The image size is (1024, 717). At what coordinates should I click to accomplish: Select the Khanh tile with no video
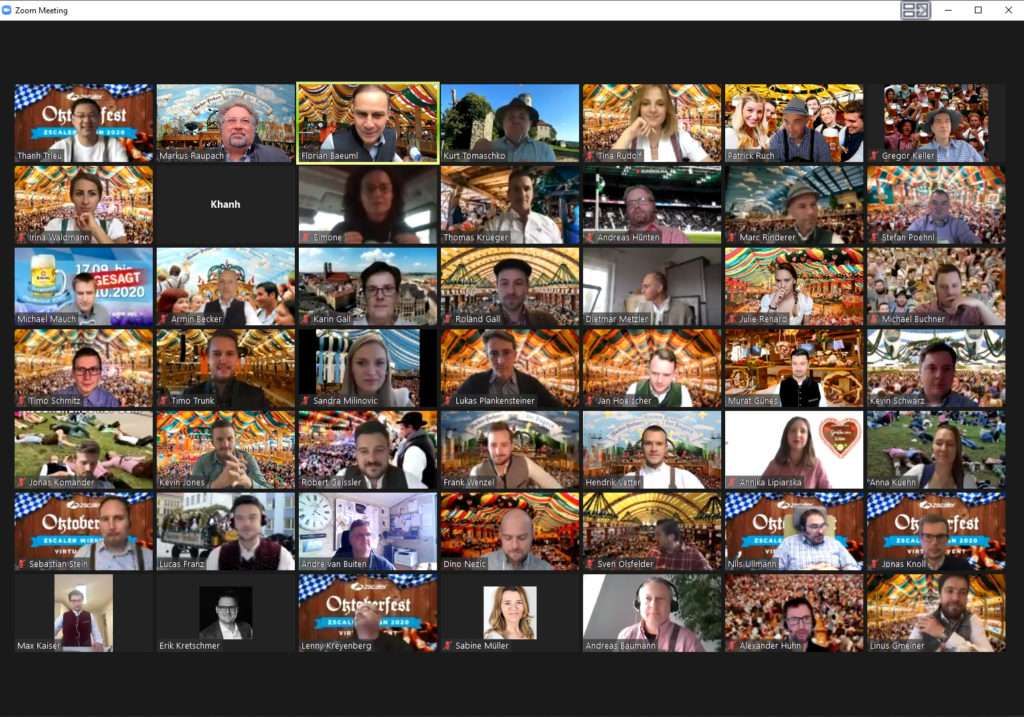pos(225,204)
